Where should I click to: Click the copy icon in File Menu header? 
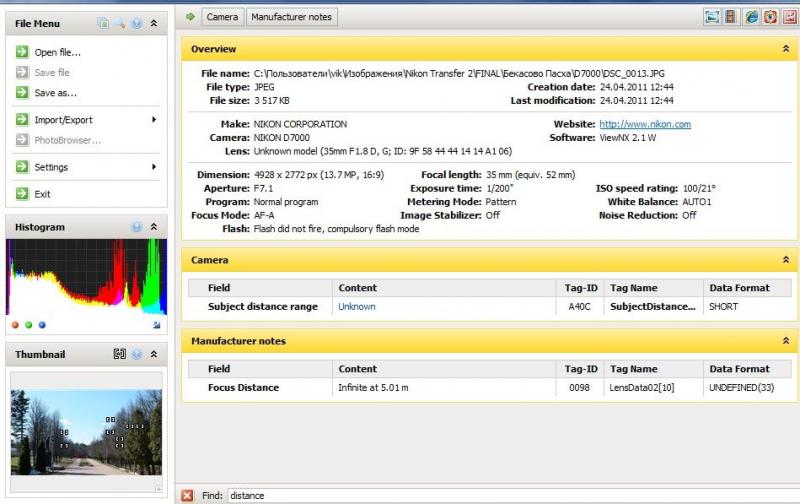coord(103,23)
